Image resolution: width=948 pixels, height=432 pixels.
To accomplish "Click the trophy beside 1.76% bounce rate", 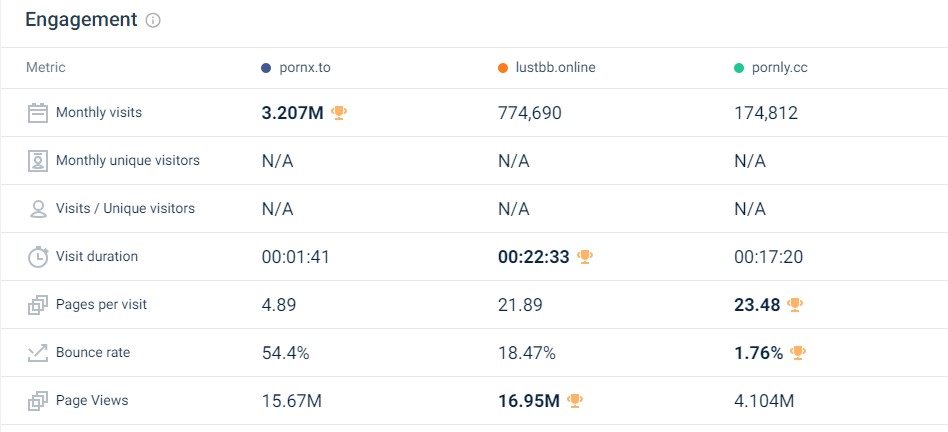I will [798, 353].
